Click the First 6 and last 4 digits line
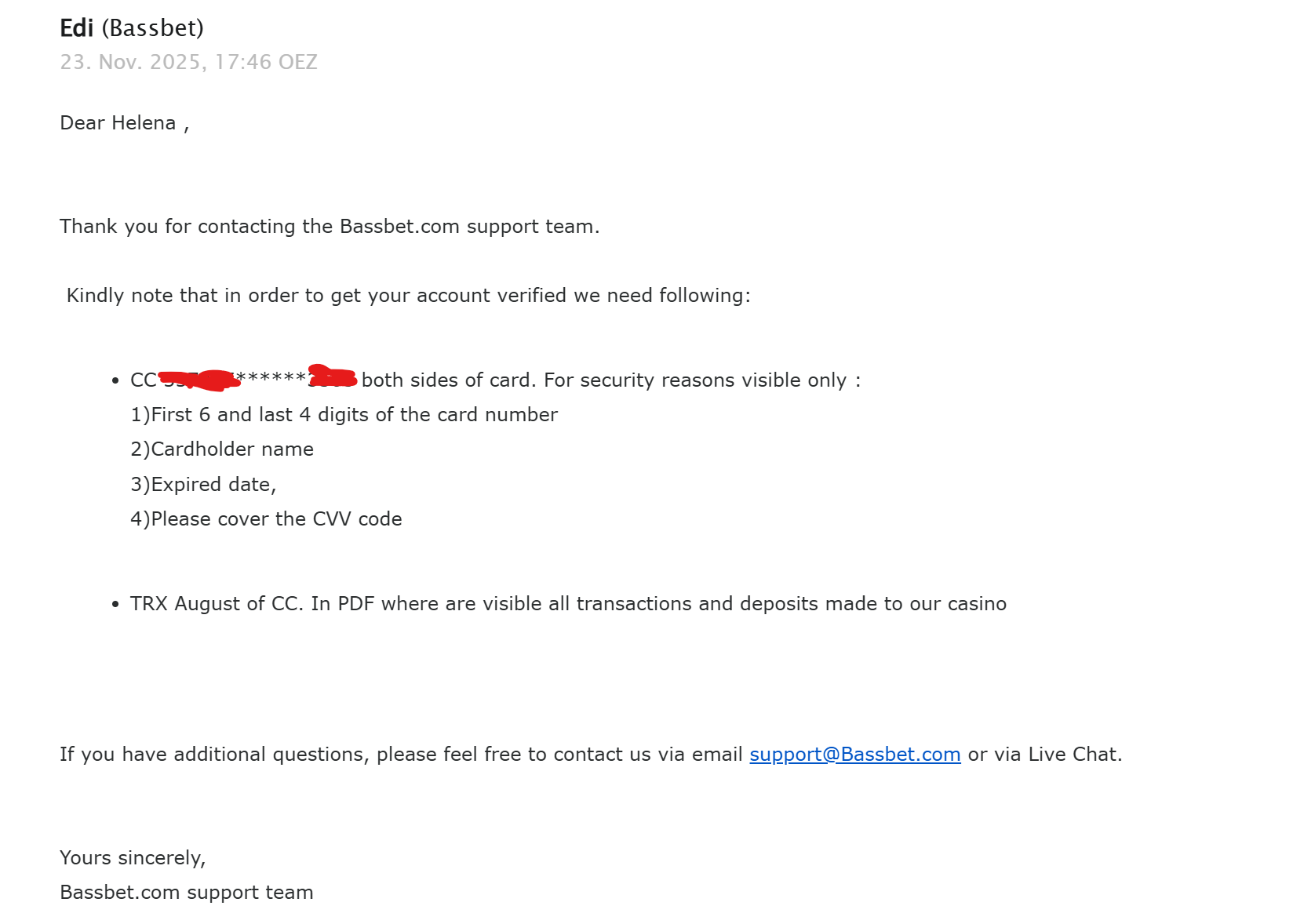Screen dimensions: 1293x924 click(x=344, y=415)
